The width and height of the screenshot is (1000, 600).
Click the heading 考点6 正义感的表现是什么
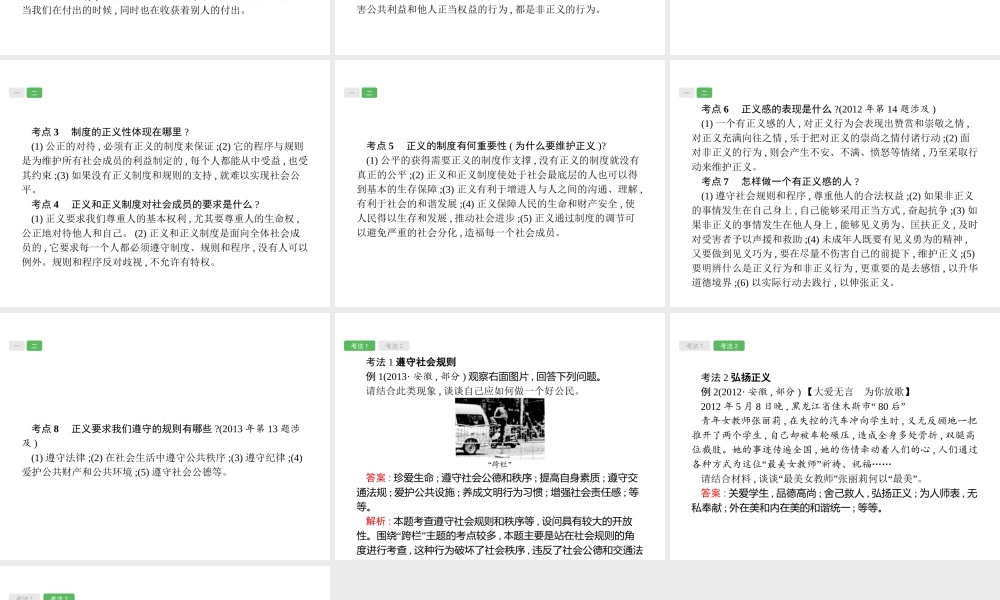pos(818,109)
